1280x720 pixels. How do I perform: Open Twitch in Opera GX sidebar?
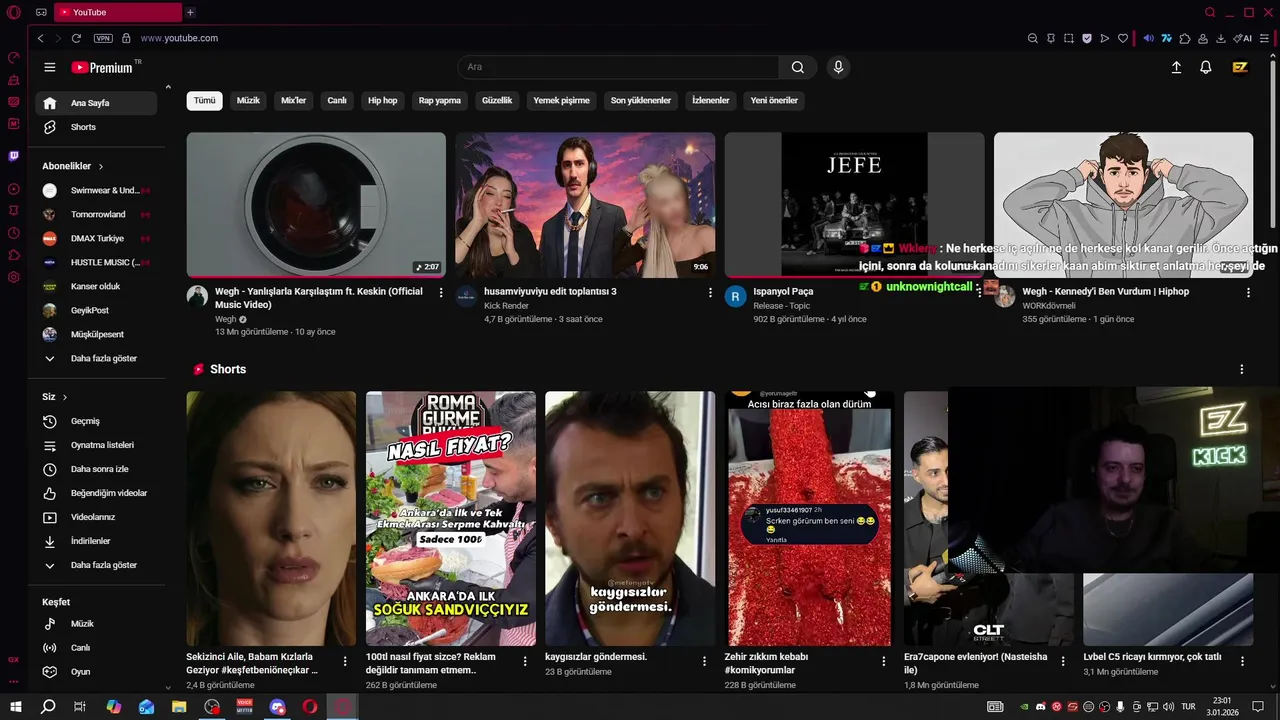tap(14, 156)
